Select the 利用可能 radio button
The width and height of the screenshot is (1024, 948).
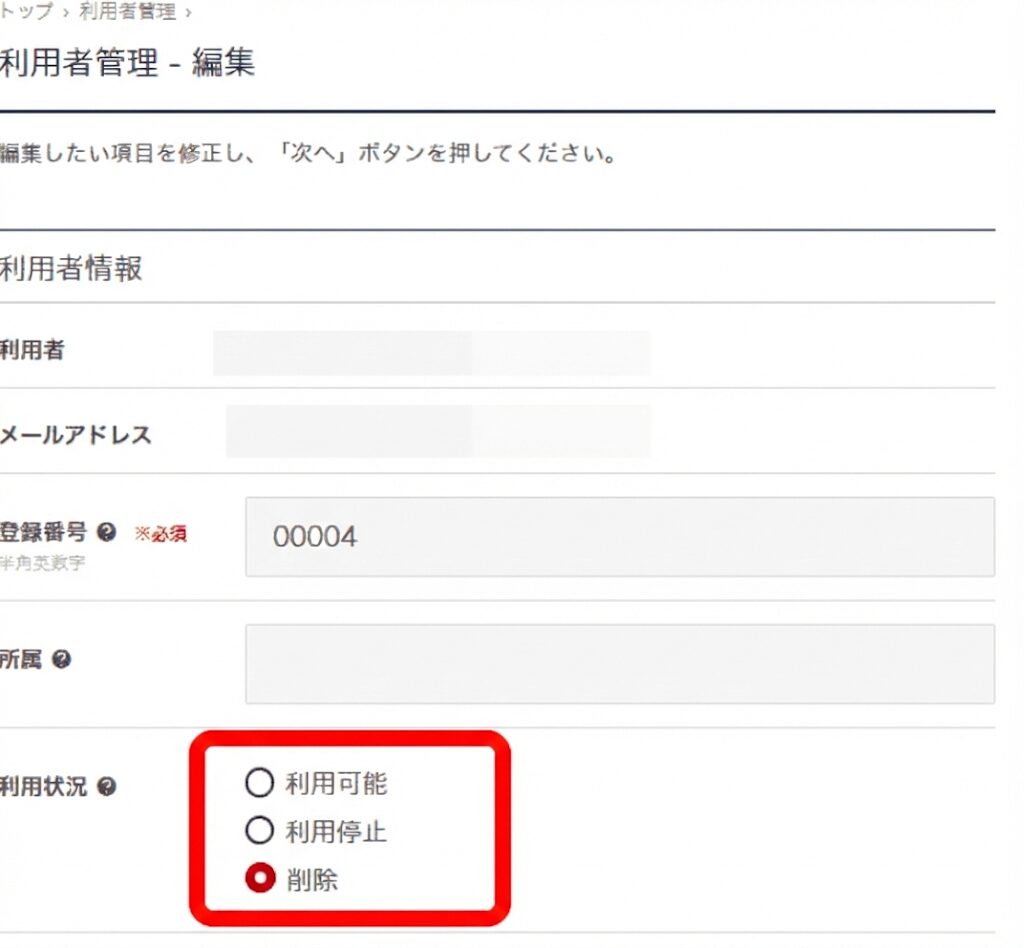(259, 783)
